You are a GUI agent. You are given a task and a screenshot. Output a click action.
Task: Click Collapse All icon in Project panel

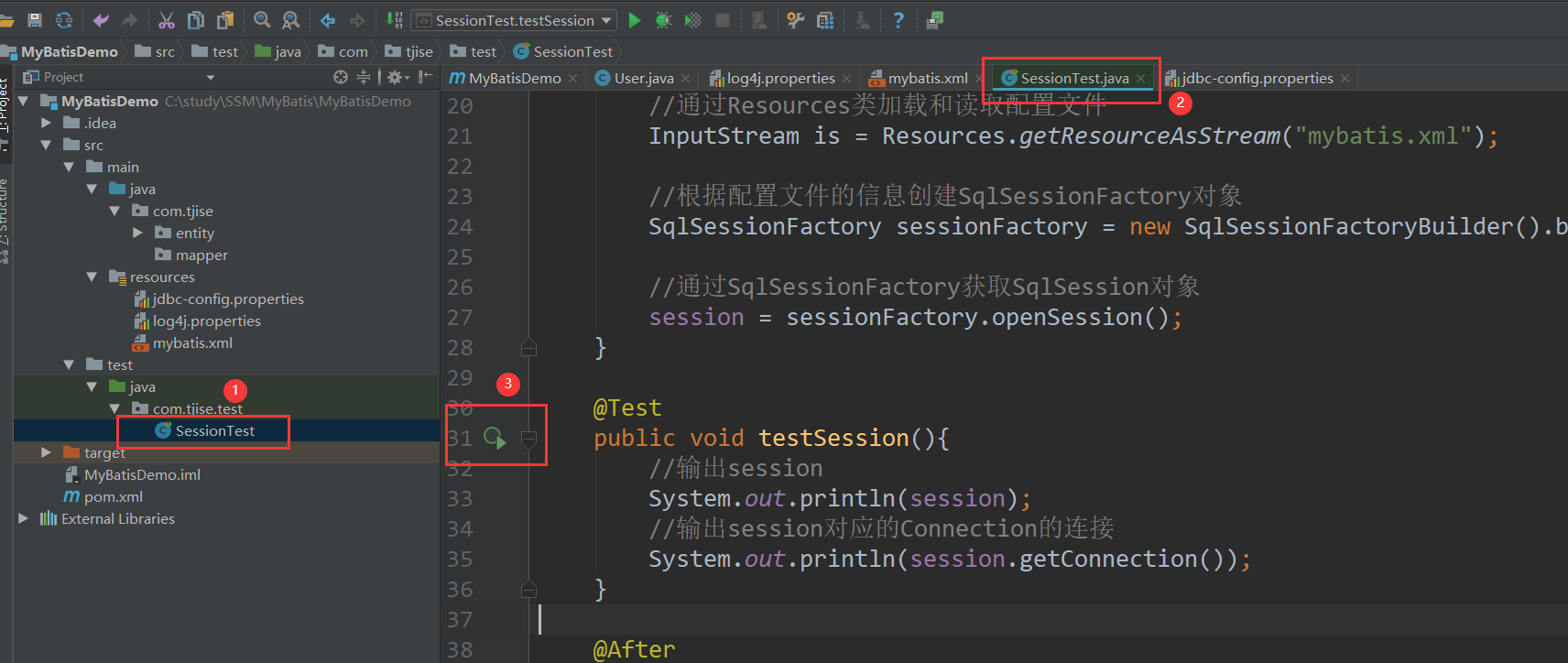(364, 77)
